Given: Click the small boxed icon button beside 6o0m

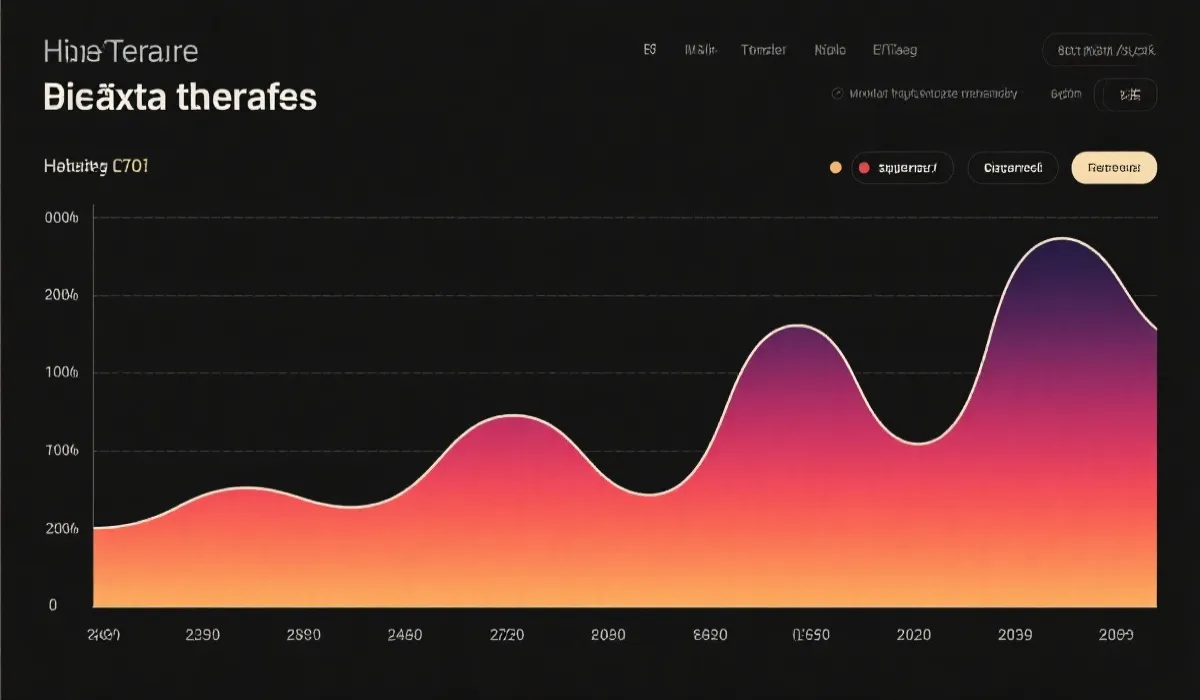Looking at the screenshot, I should 1129,95.
